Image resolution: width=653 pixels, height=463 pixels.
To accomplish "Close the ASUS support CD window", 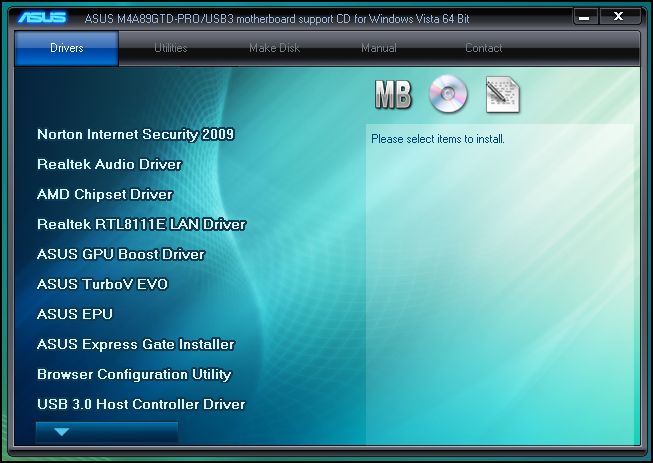I will click(x=619, y=17).
